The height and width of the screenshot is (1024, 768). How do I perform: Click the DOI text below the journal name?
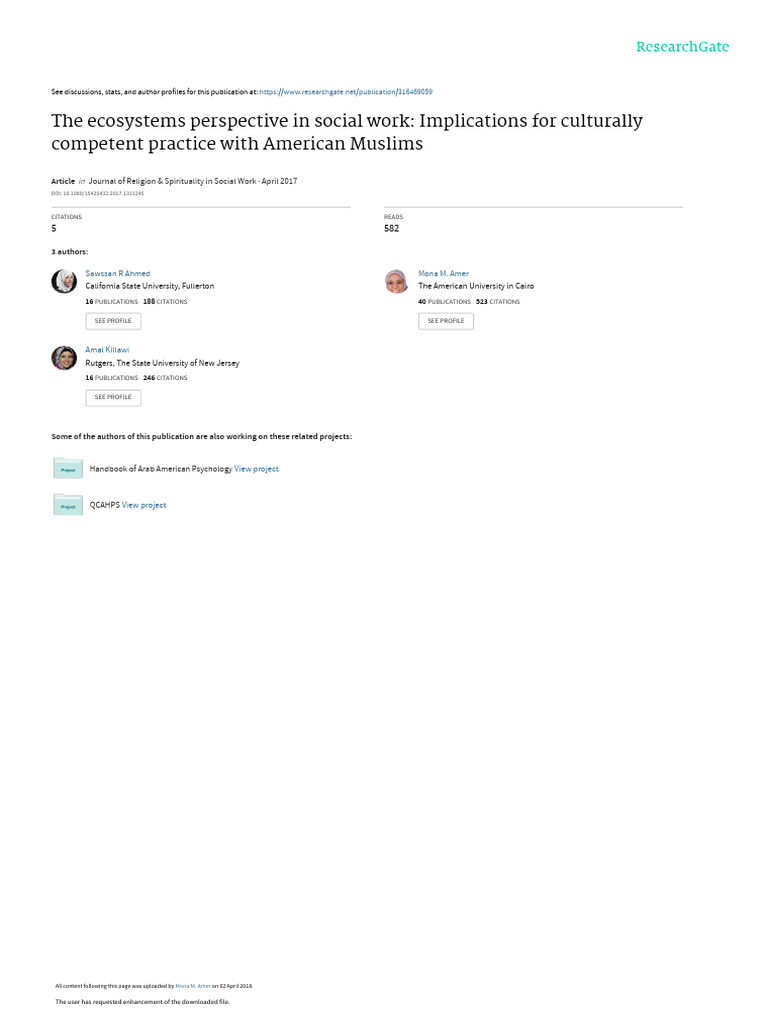[x=97, y=193]
